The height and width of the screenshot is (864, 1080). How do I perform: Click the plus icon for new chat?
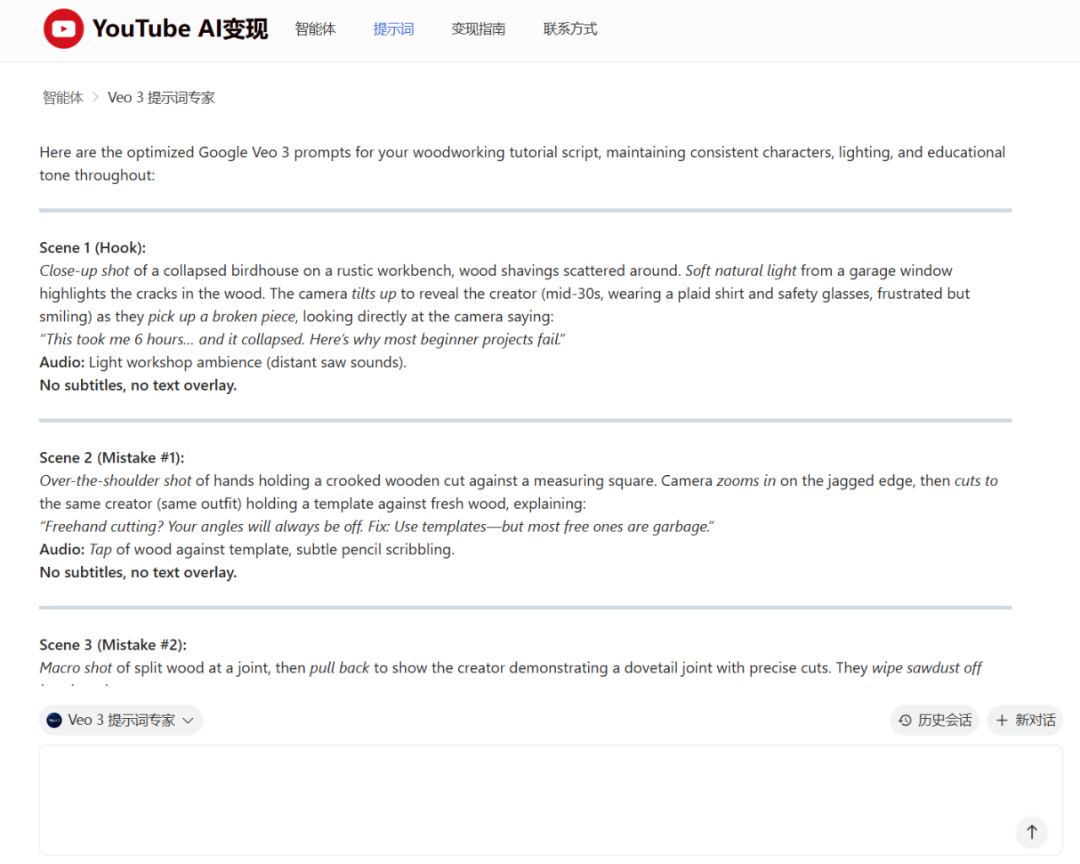tap(1002, 720)
